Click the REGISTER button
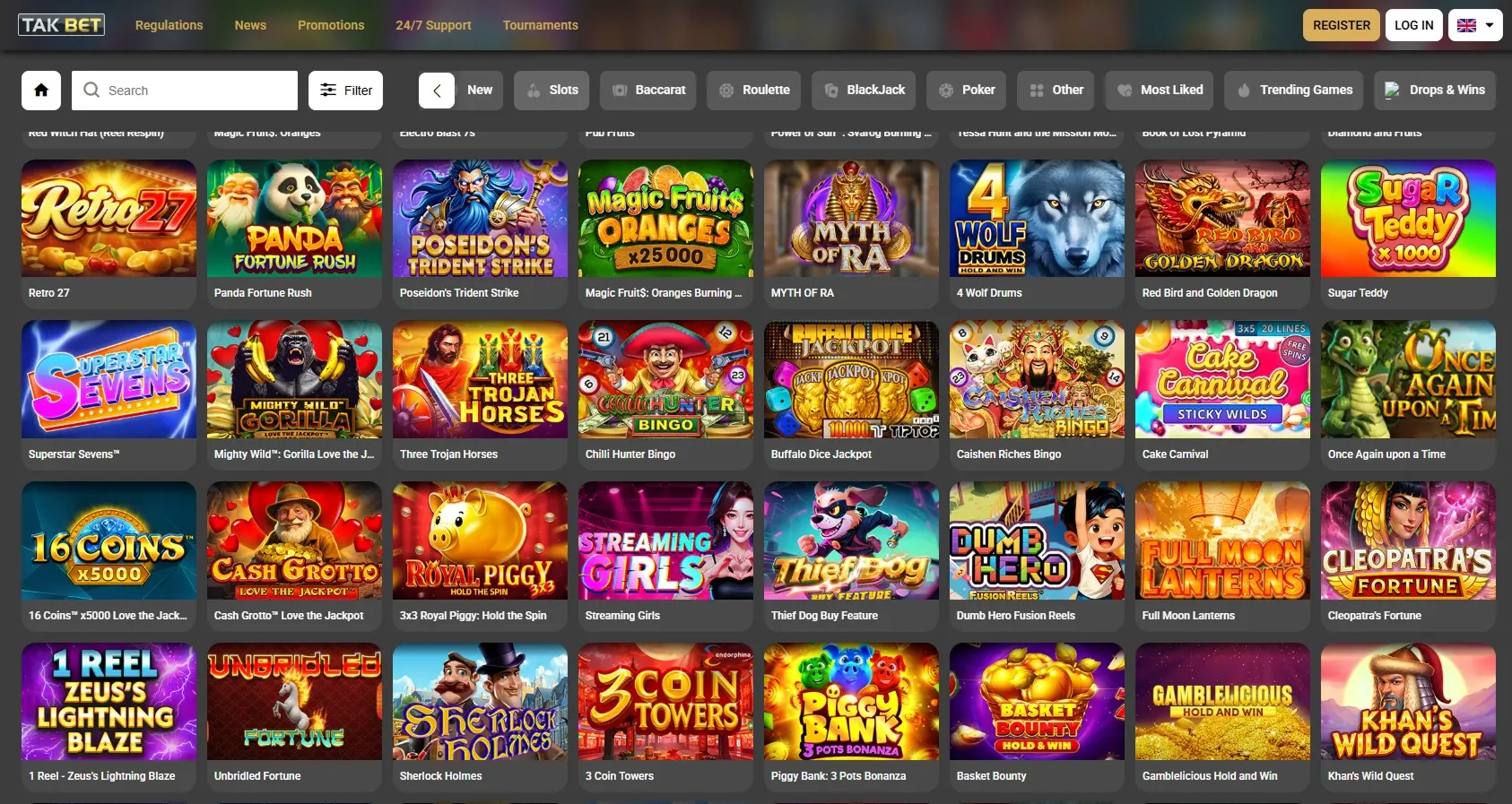The width and height of the screenshot is (1512, 804). pyautogui.click(x=1342, y=25)
